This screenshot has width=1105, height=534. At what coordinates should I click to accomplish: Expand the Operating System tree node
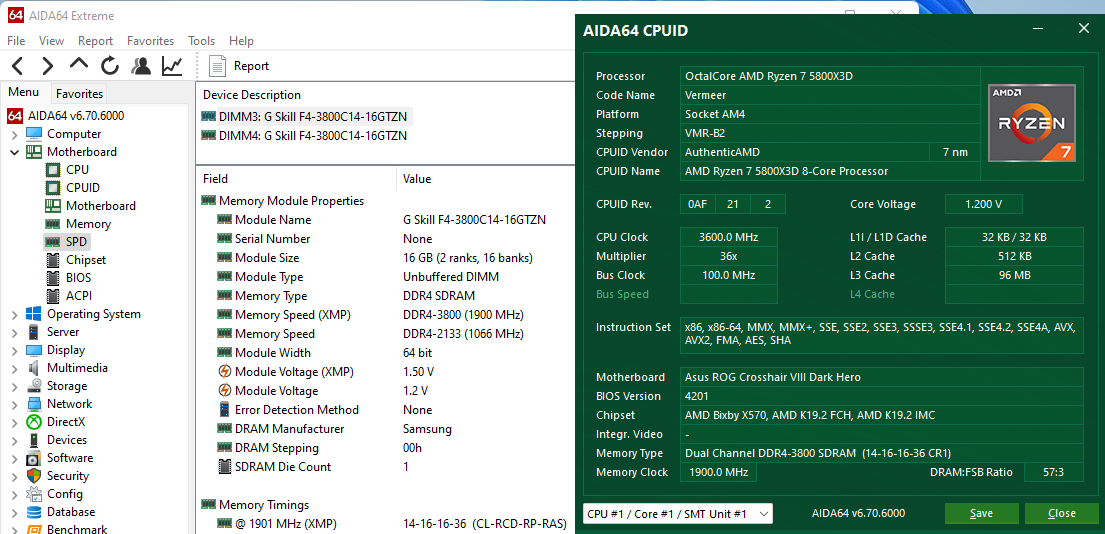(14, 314)
